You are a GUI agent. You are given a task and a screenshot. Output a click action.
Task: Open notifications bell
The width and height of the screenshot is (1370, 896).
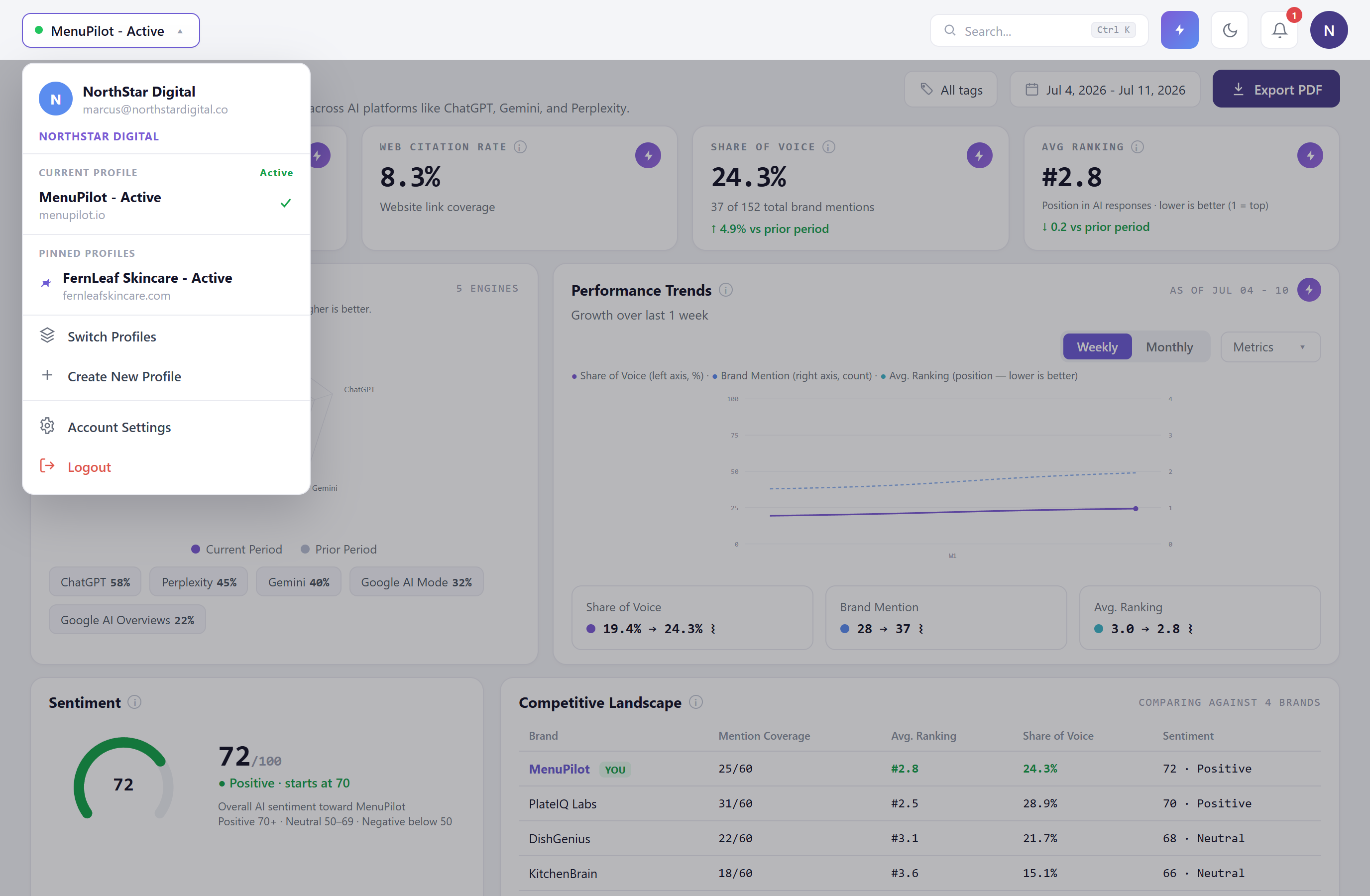[x=1279, y=30]
